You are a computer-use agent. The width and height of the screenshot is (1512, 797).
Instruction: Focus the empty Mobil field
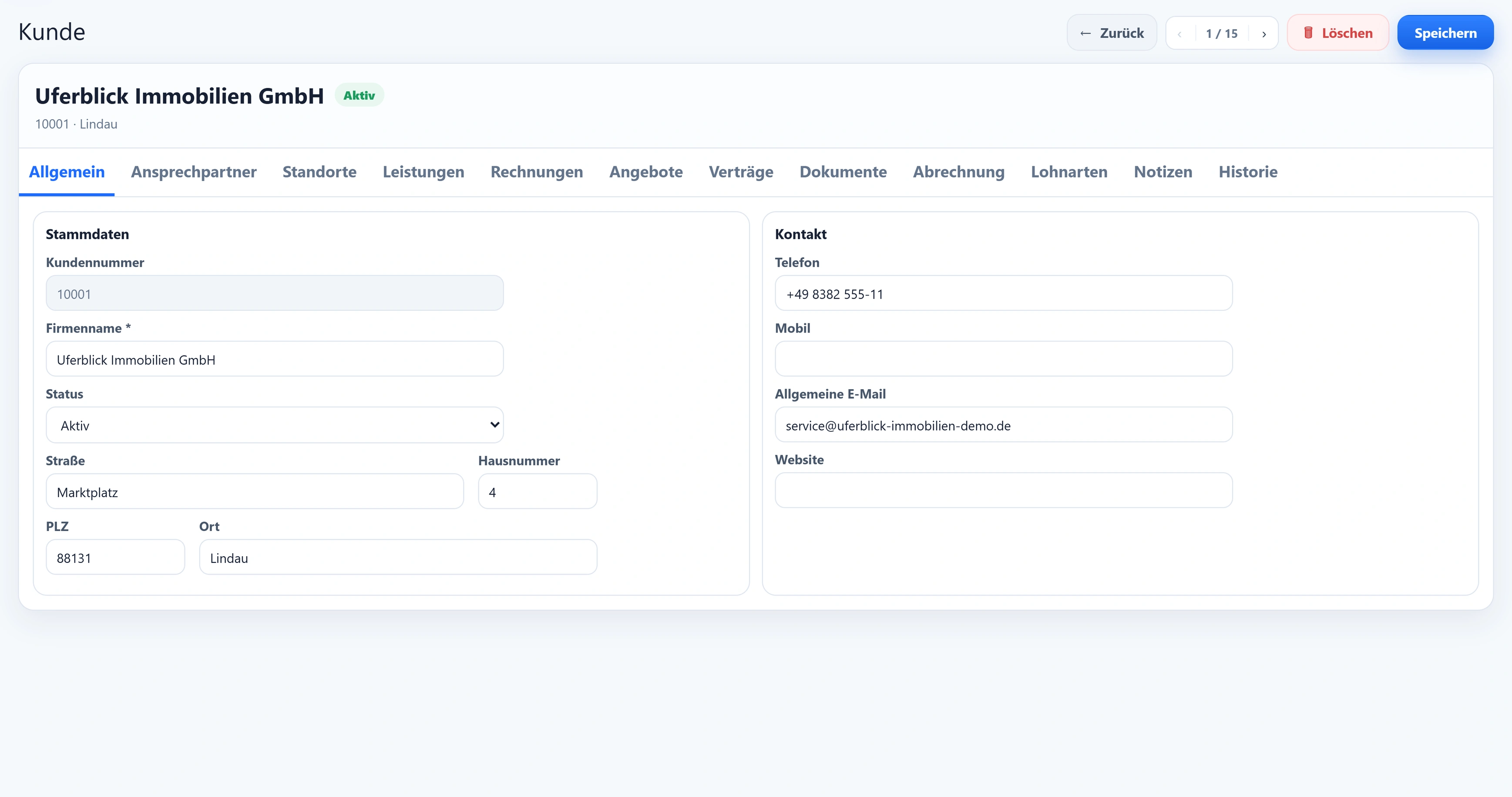[1004, 359]
